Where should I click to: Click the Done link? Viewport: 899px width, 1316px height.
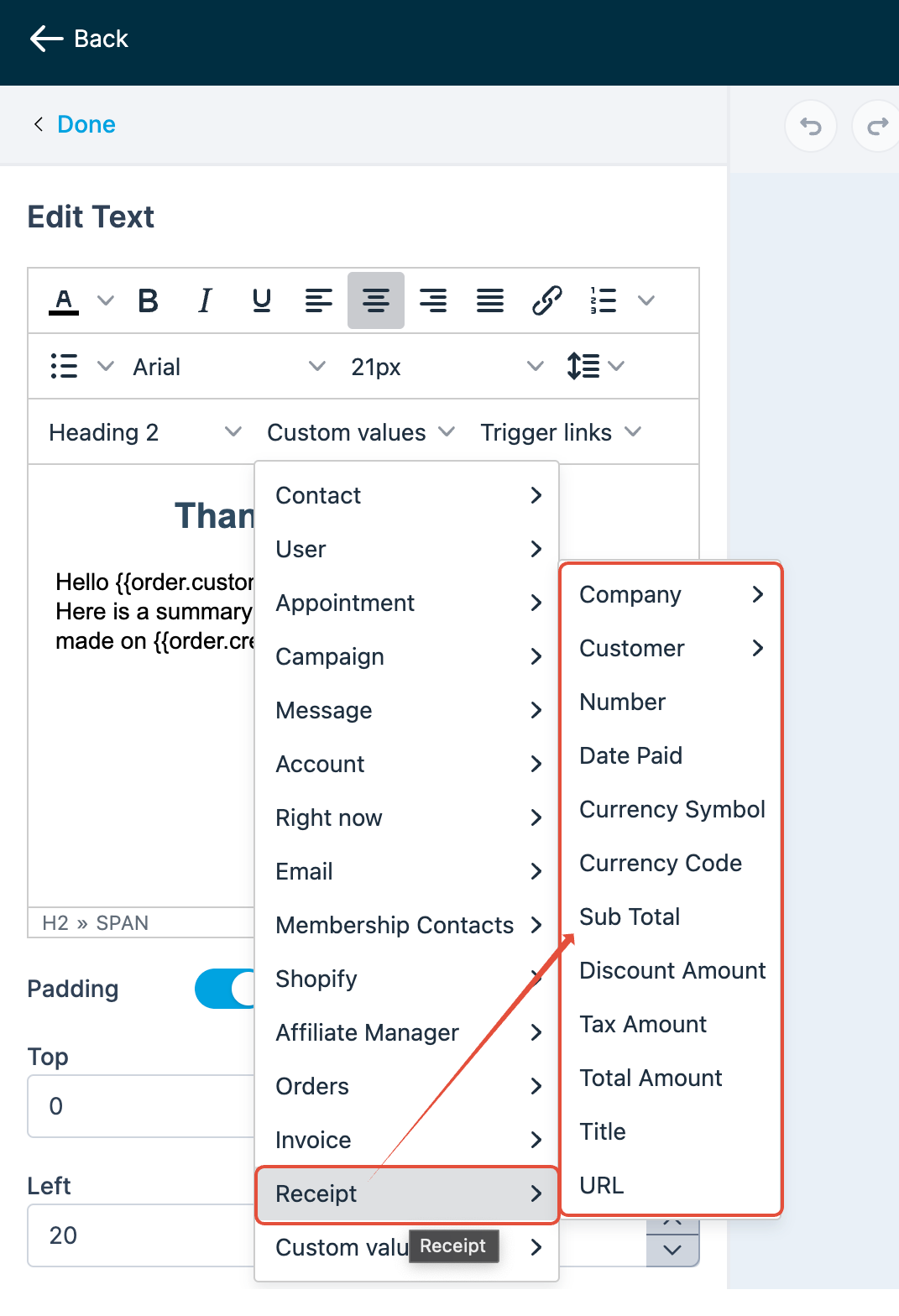click(86, 124)
